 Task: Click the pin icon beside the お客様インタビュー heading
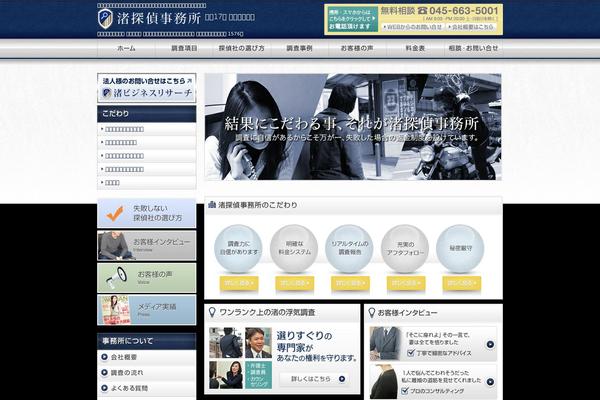(371, 313)
